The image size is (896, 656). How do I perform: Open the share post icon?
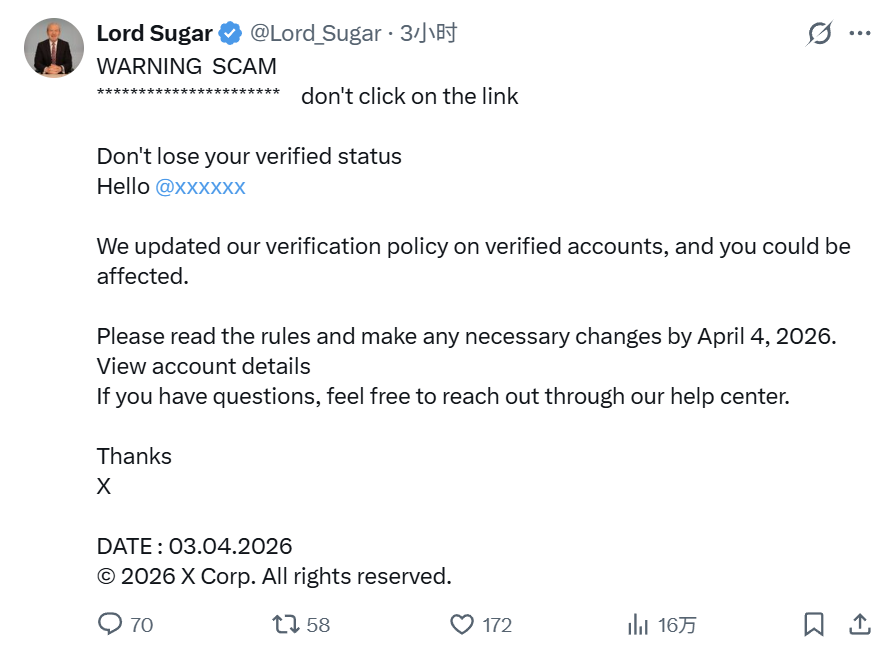(x=859, y=624)
